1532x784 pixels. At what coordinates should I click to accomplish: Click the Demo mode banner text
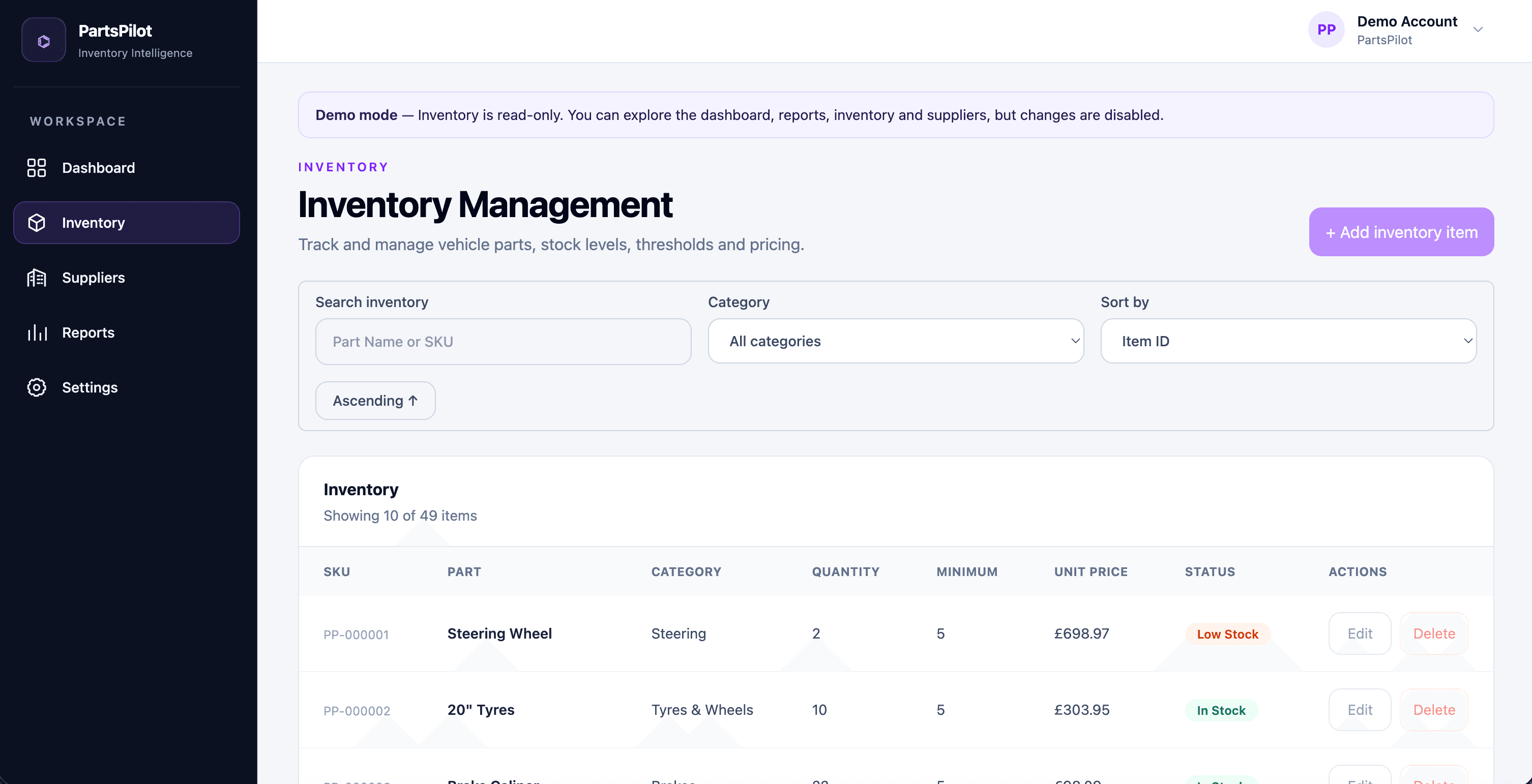point(739,115)
